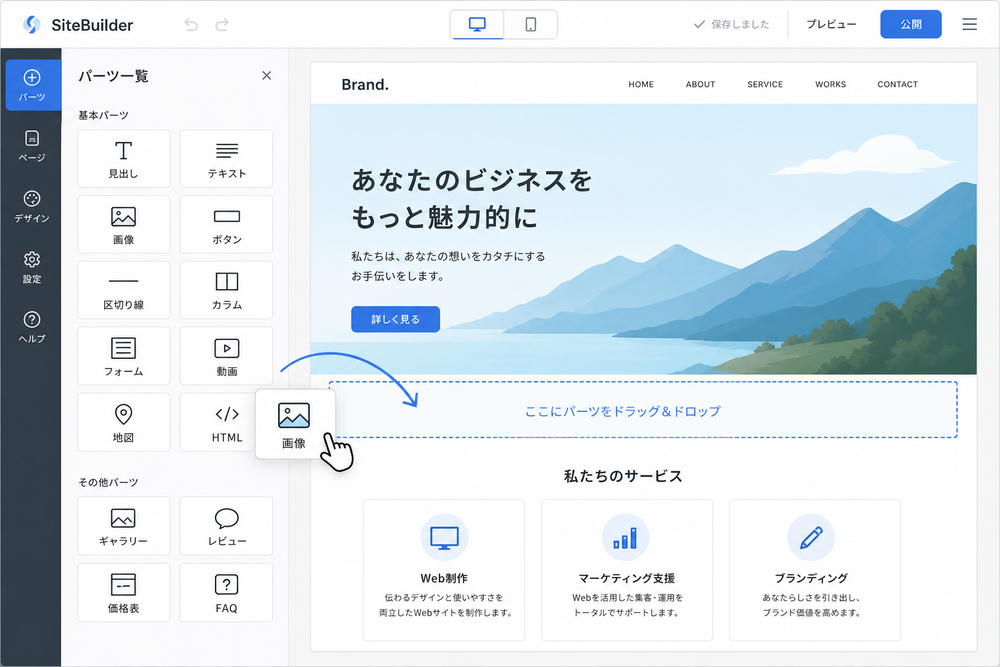Click the Brand. logo in canvas
The width and height of the screenshot is (1000, 667).
click(365, 84)
